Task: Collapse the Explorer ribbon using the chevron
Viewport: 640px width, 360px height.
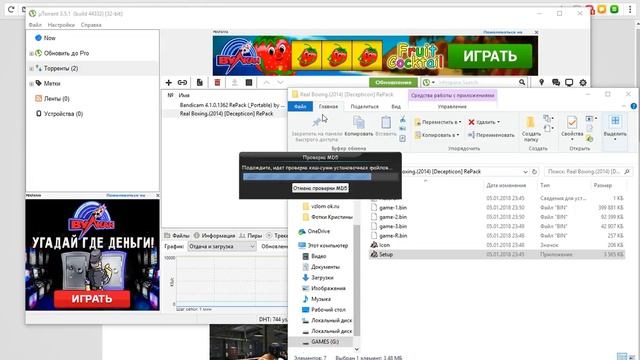Action: pos(624,106)
